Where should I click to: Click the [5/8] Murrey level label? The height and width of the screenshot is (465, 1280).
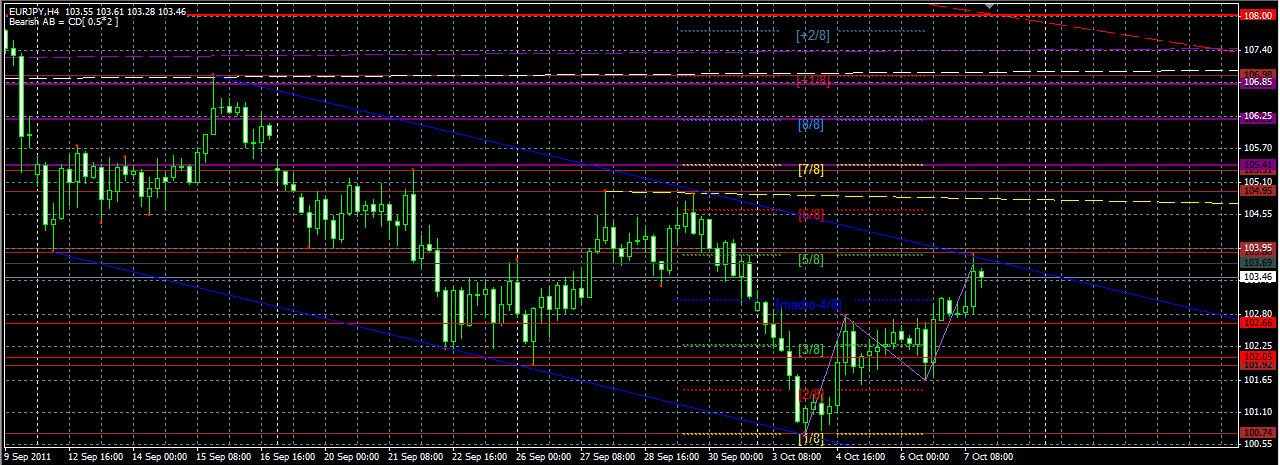point(811,260)
